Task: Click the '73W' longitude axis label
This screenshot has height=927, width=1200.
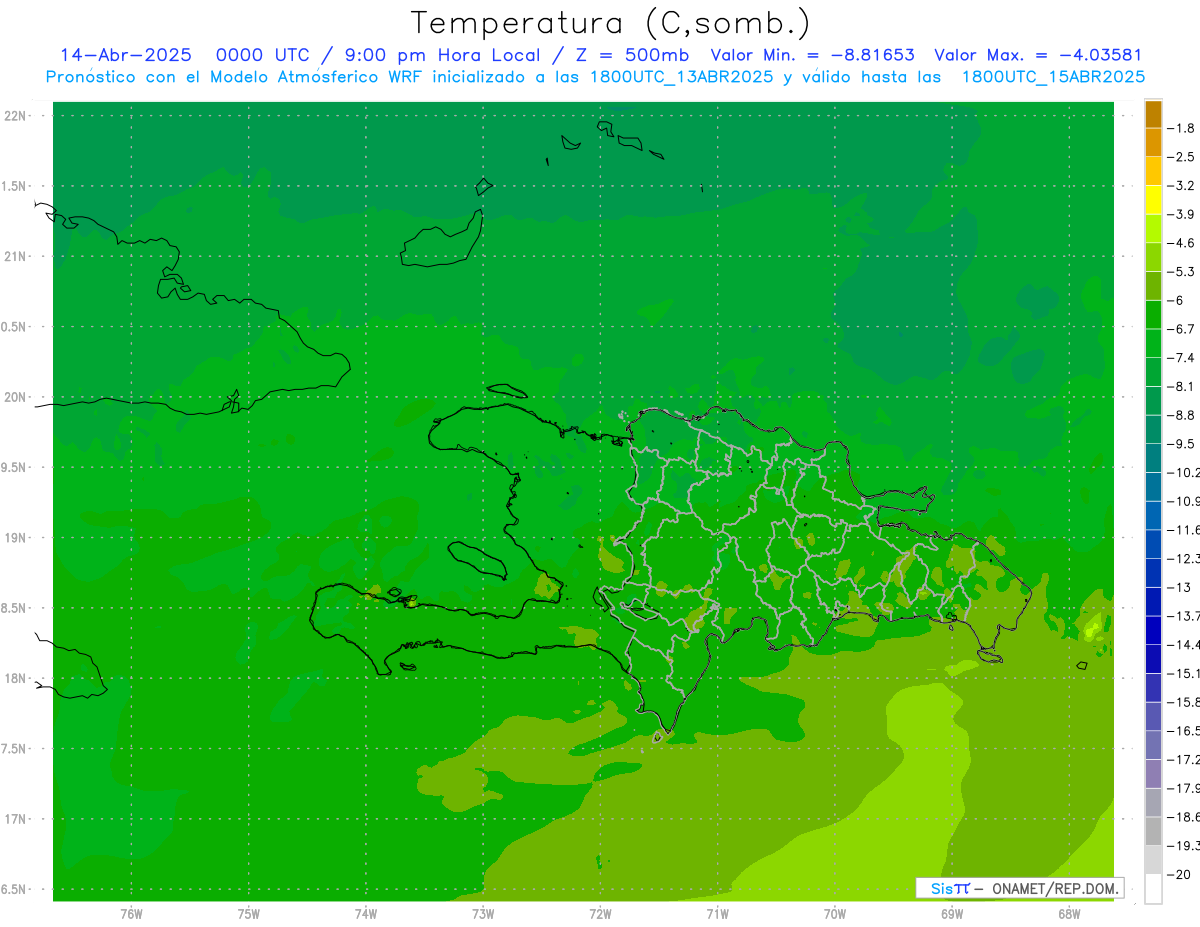Action: pos(483,913)
